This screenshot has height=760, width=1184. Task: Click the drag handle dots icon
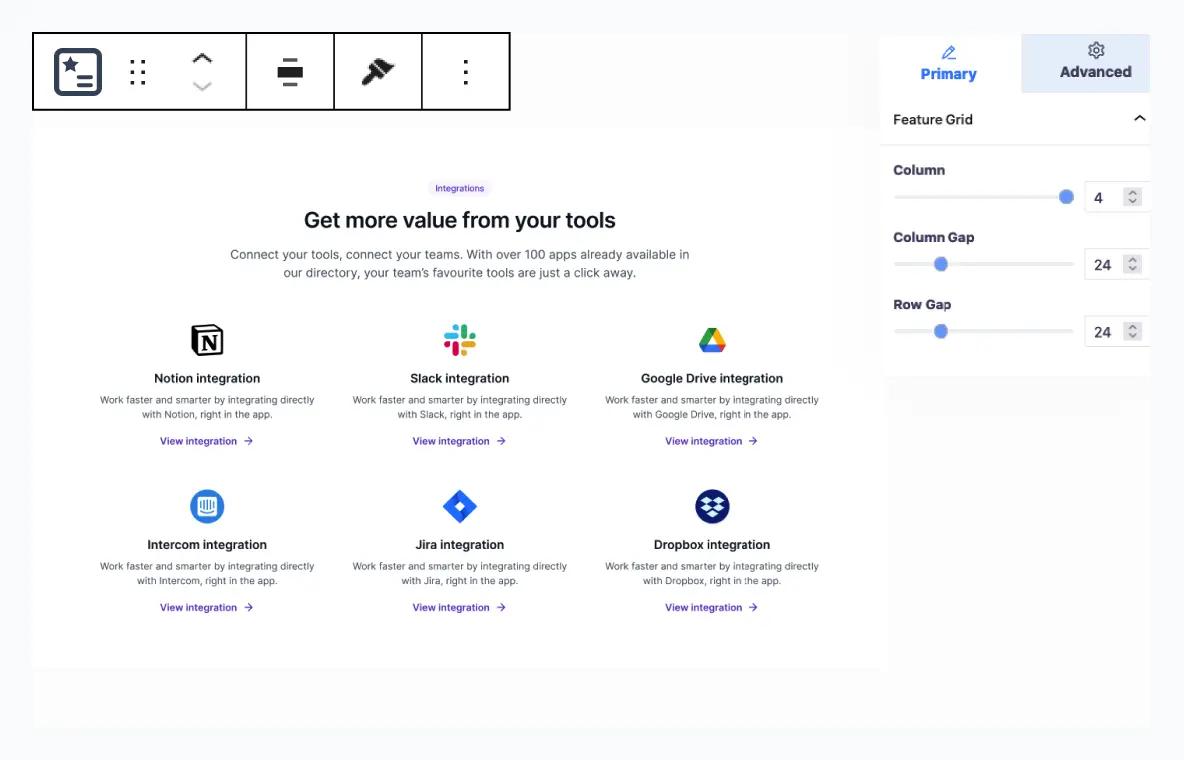[138, 71]
